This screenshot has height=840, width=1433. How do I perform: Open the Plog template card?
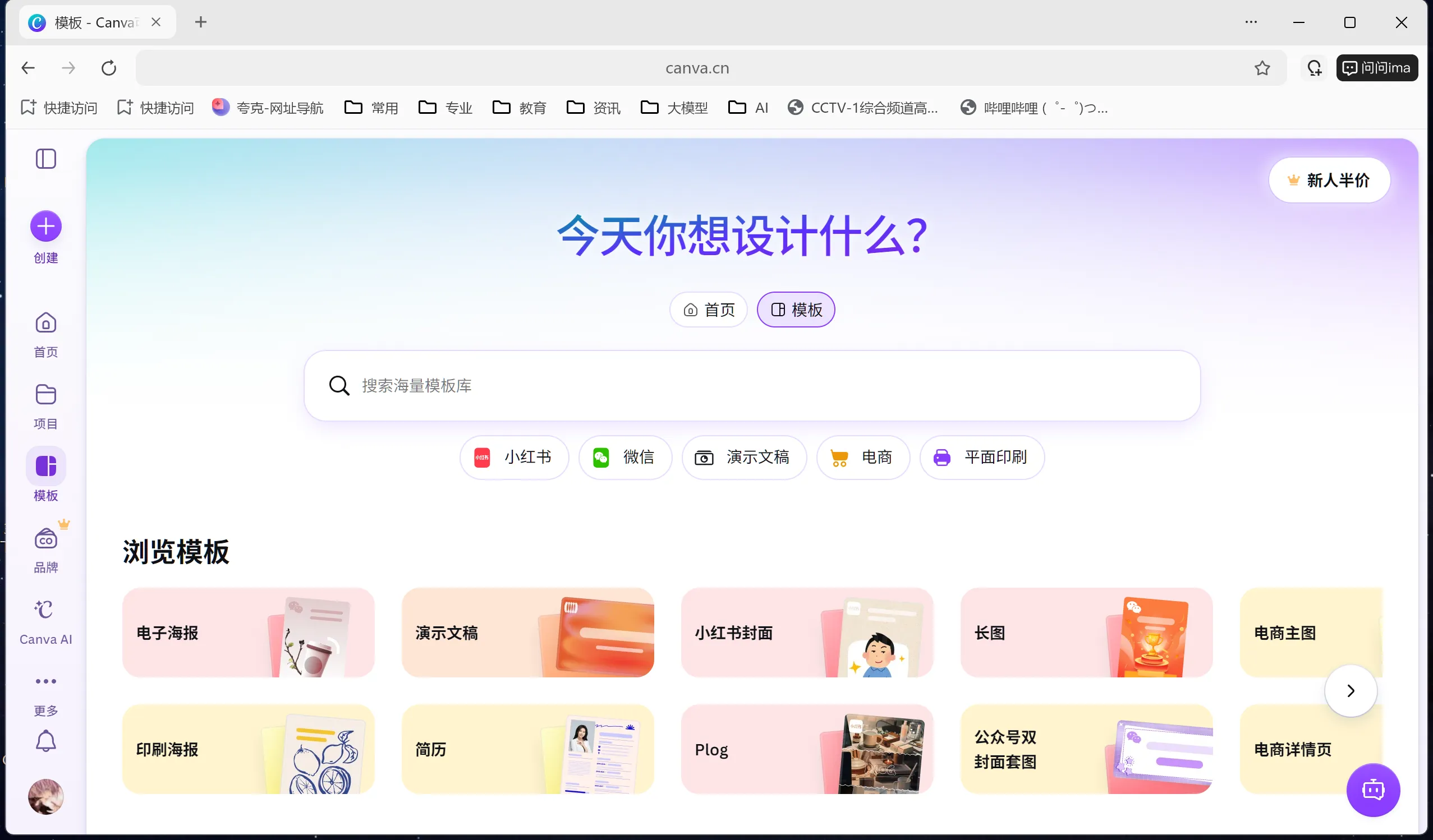point(807,749)
